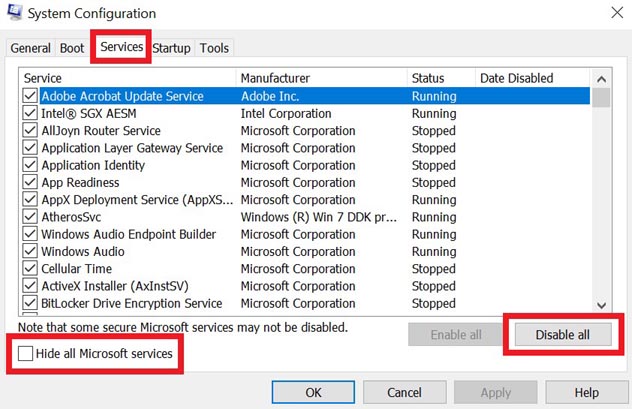This screenshot has width=632, height=409.
Task: Toggle Windows Audio service checkbox
Action: click(30, 251)
